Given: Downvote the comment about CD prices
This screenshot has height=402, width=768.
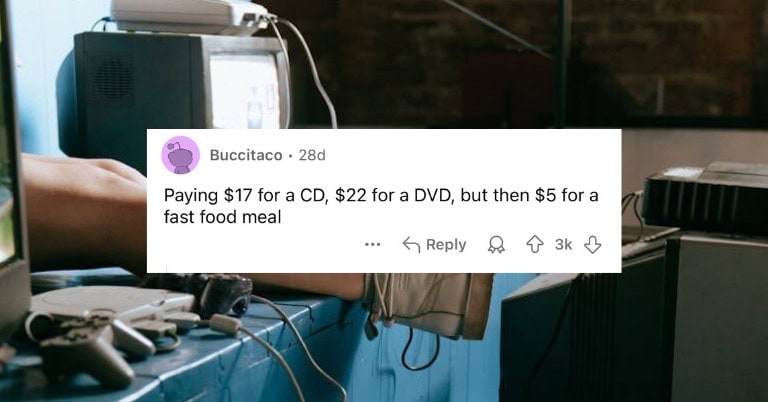Looking at the screenshot, I should coord(593,244).
